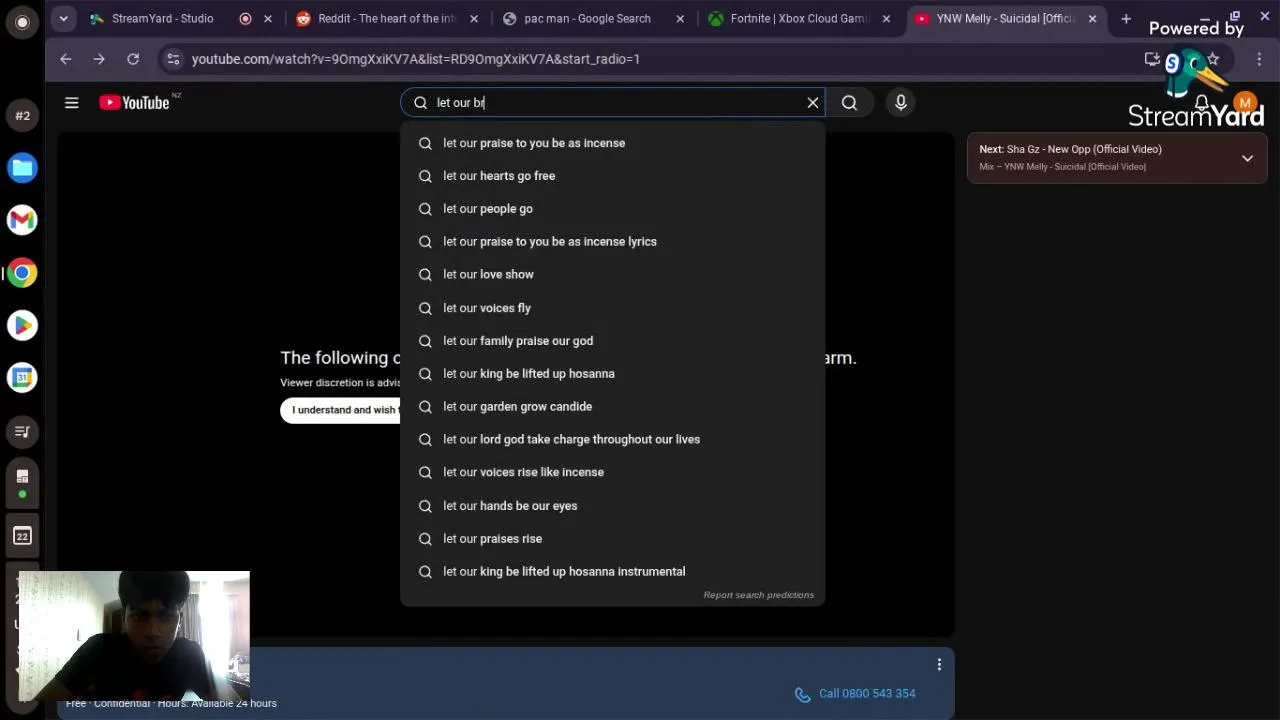This screenshot has height=720, width=1280.
Task: Select 'let our lord god take charge throughout our lives'
Action: point(613,440)
